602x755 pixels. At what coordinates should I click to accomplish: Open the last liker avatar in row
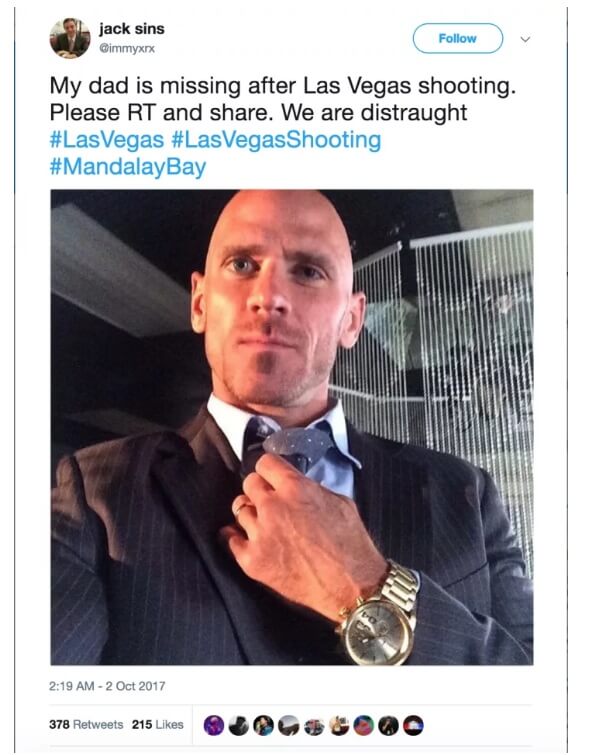pyautogui.click(x=413, y=725)
